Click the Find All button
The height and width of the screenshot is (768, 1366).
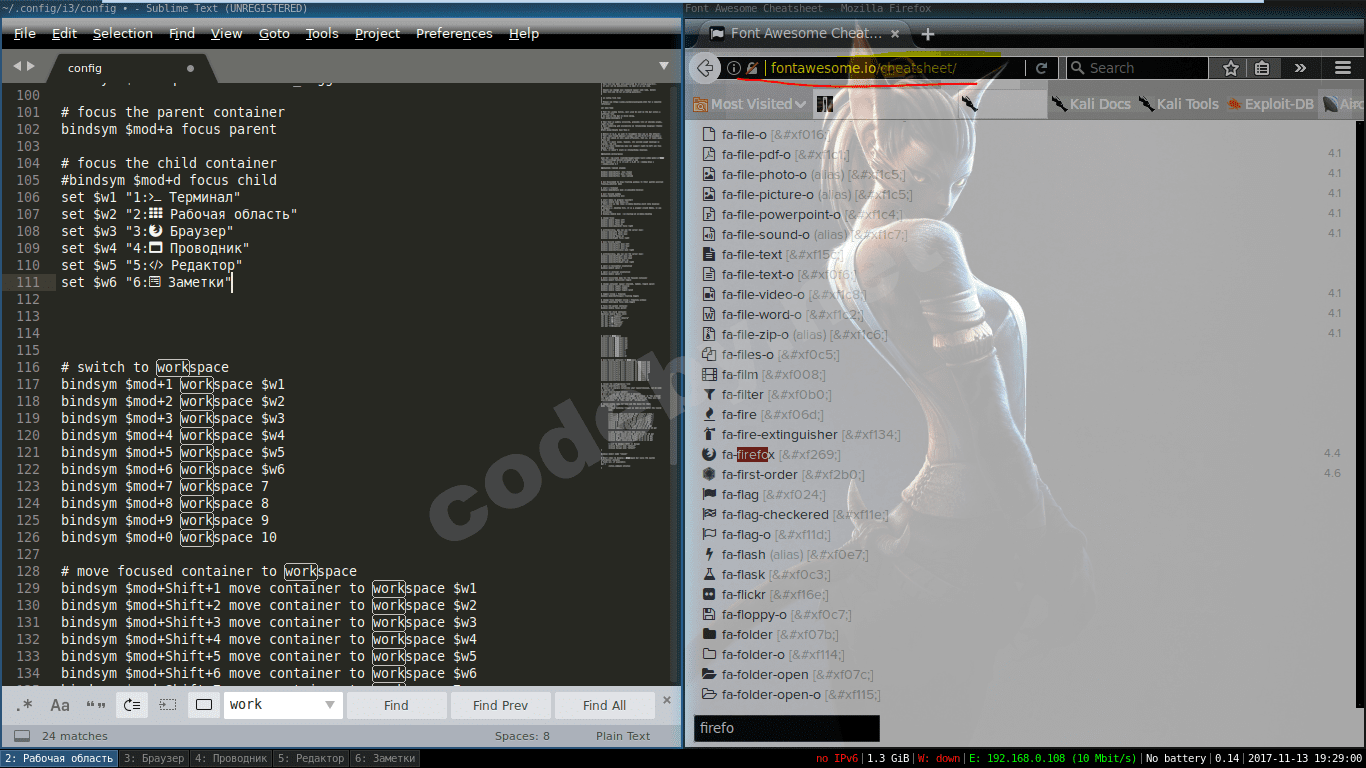pyautogui.click(x=604, y=705)
